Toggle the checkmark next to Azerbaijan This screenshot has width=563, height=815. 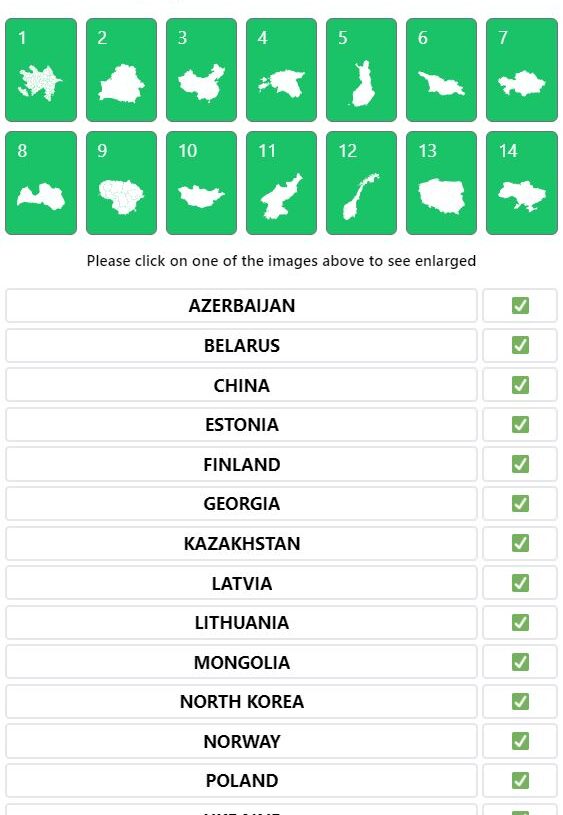point(520,306)
